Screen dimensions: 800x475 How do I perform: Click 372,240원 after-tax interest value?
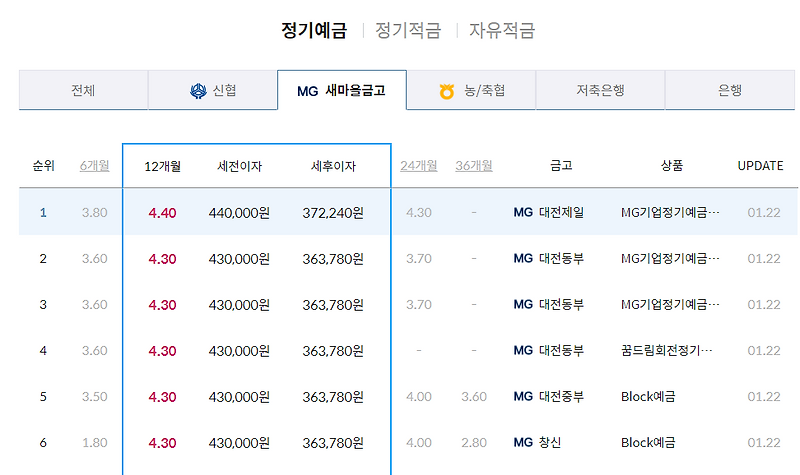click(x=333, y=213)
